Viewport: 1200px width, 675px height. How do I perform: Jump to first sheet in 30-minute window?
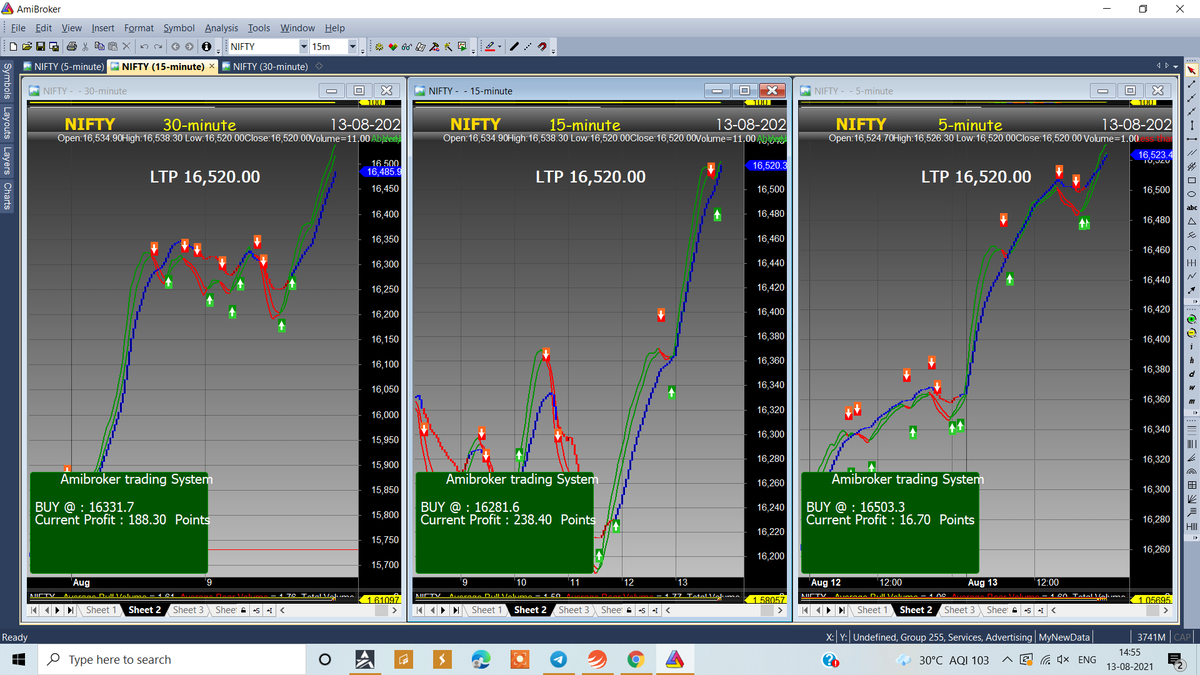34,610
